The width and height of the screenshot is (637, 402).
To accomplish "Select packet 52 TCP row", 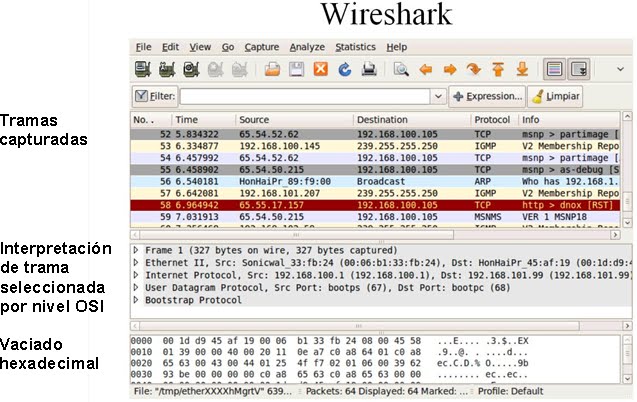I will click(375, 134).
